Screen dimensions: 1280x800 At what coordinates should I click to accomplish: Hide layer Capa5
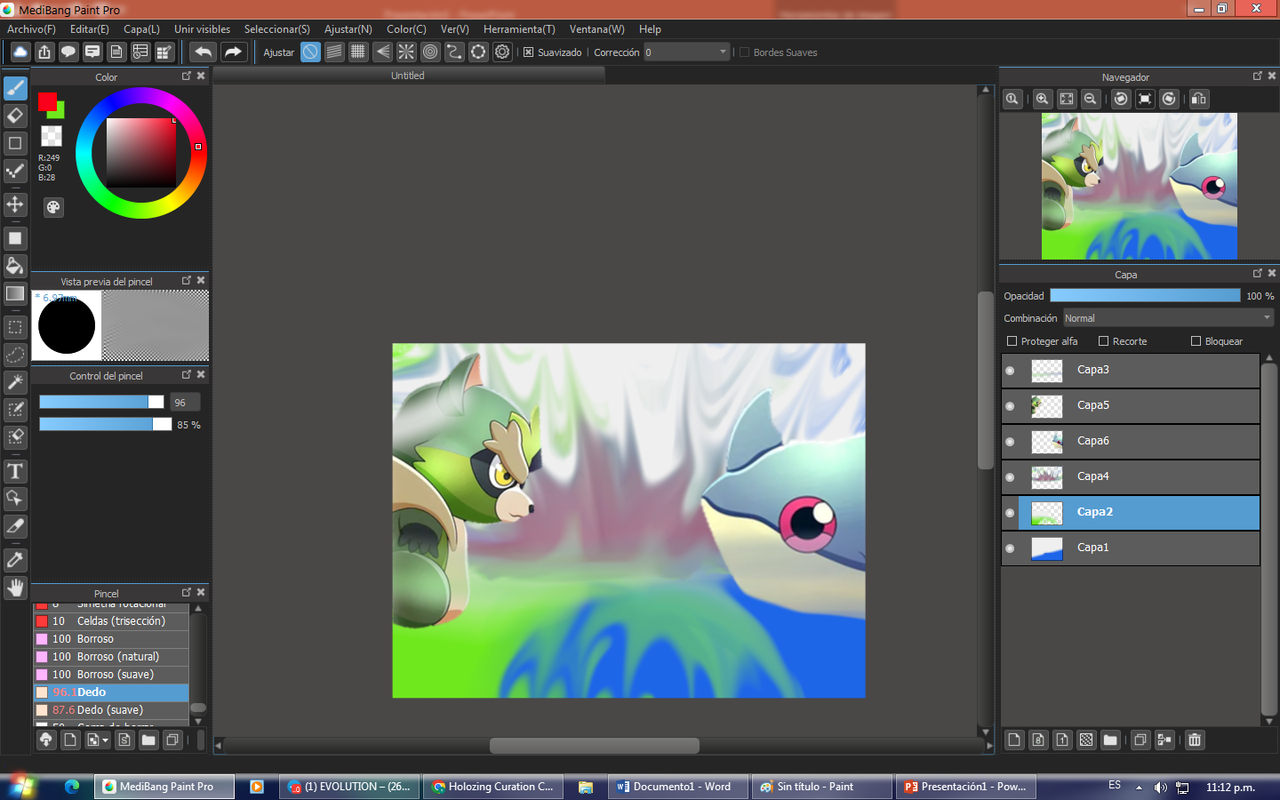point(1010,406)
